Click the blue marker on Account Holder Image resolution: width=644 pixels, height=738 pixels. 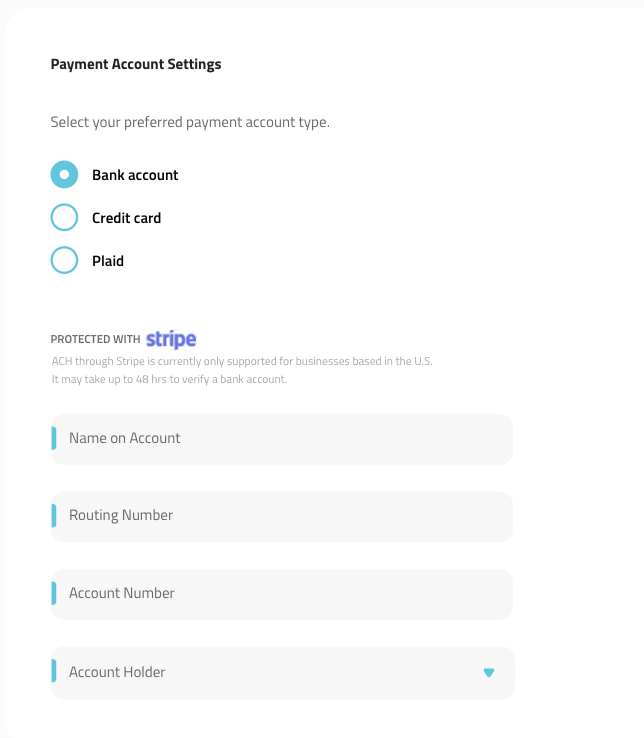[54, 671]
